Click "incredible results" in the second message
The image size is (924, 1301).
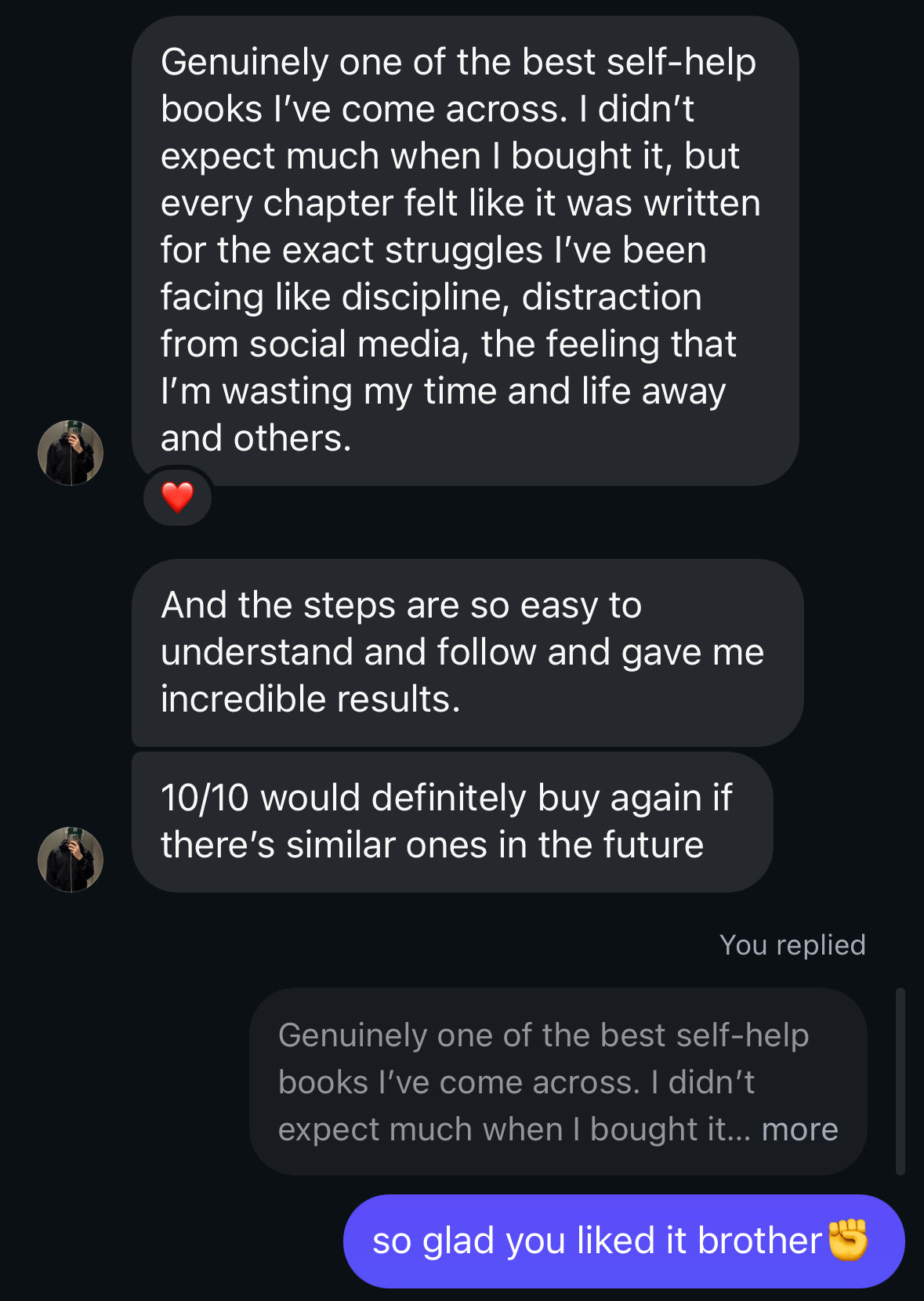pos(310,699)
